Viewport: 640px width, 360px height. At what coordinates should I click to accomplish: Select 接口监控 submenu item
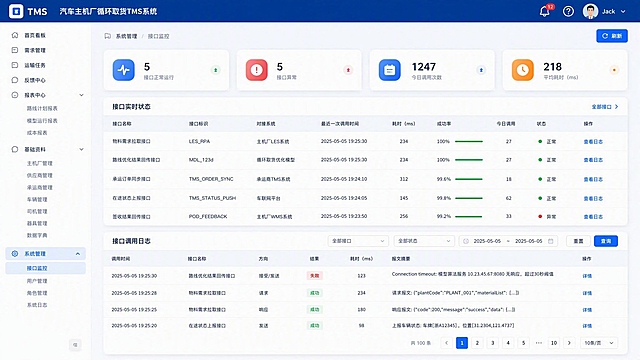pos(45,268)
